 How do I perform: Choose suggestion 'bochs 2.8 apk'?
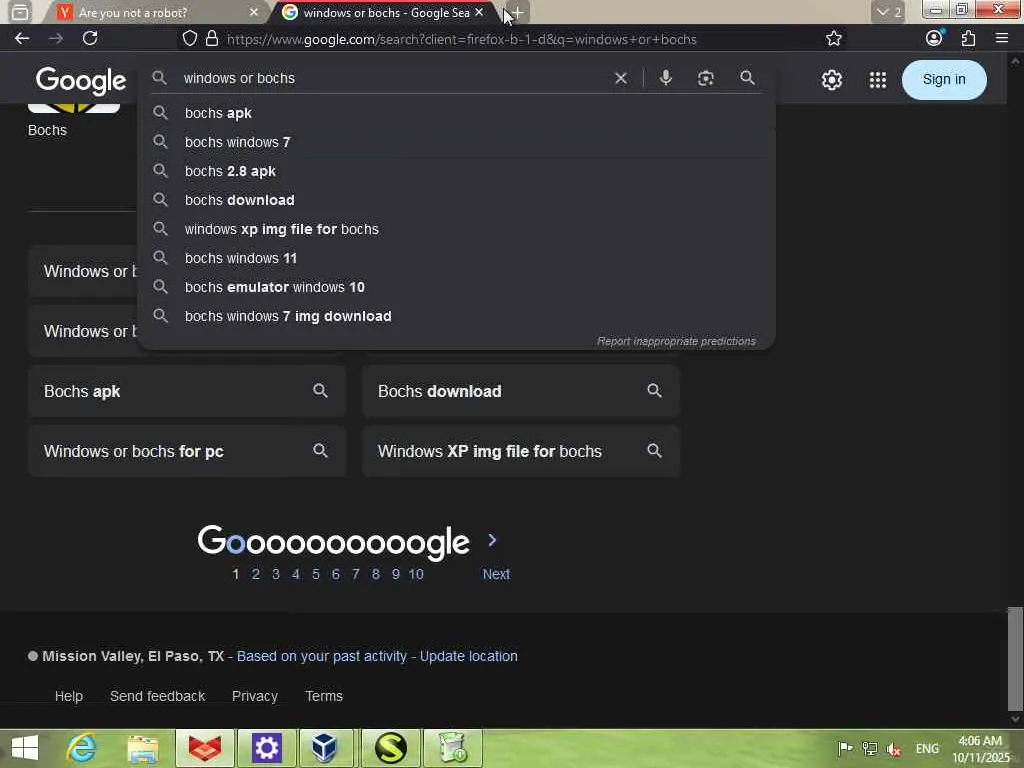click(x=456, y=171)
